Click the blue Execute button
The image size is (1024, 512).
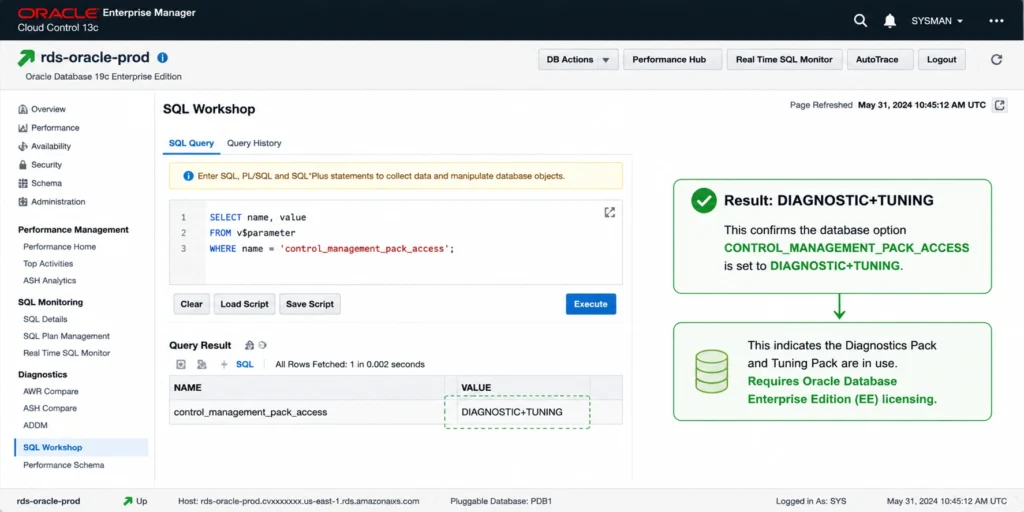[x=591, y=304]
